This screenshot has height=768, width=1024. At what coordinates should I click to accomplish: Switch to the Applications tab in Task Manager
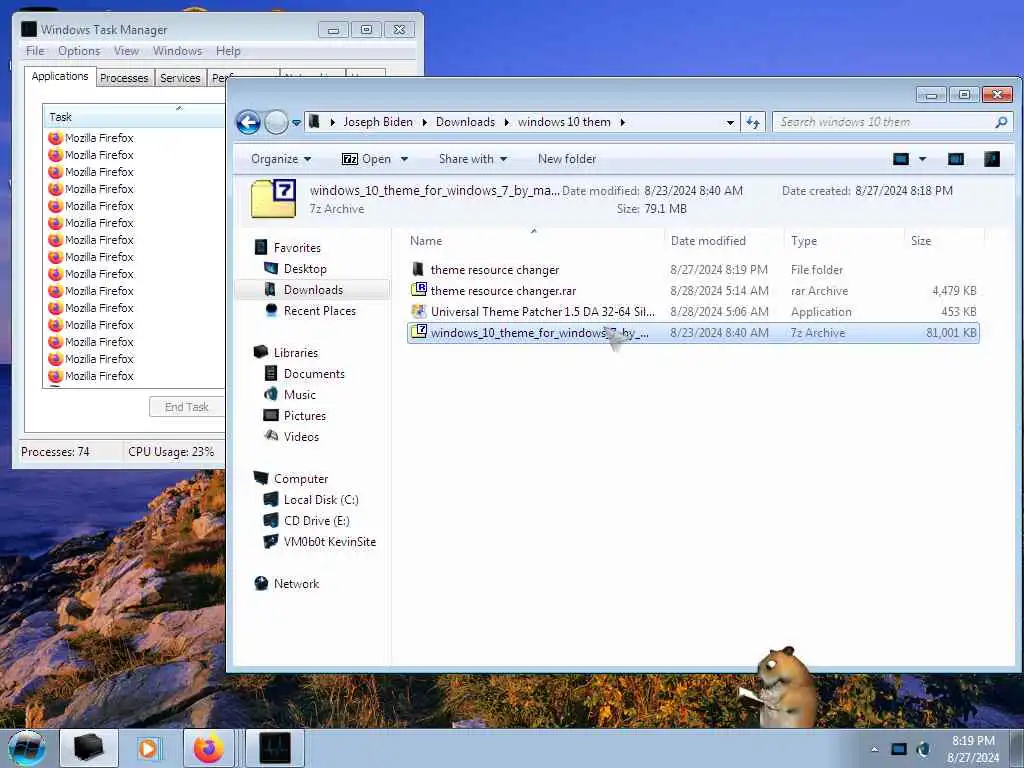tap(60, 76)
